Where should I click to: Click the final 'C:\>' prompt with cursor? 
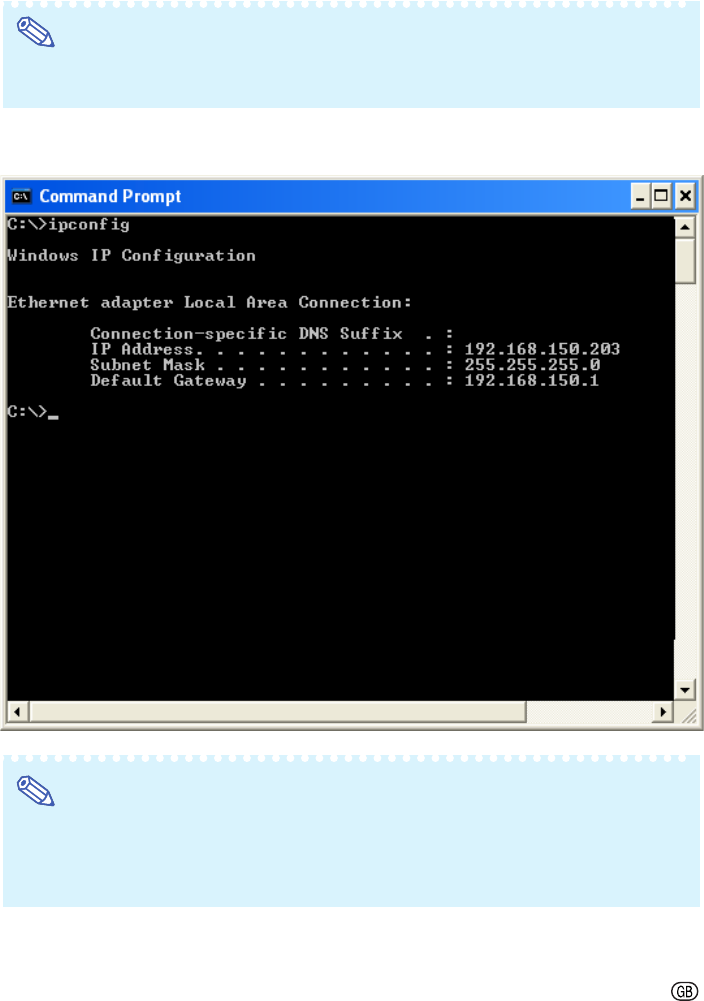click(33, 412)
